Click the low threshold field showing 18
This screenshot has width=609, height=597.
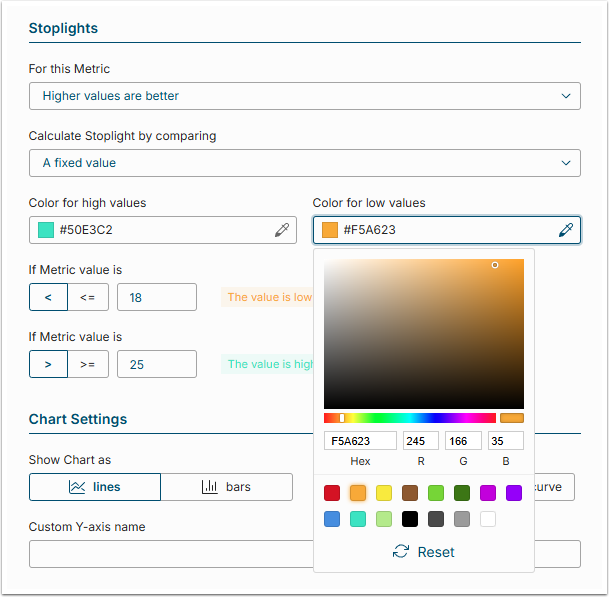157,297
